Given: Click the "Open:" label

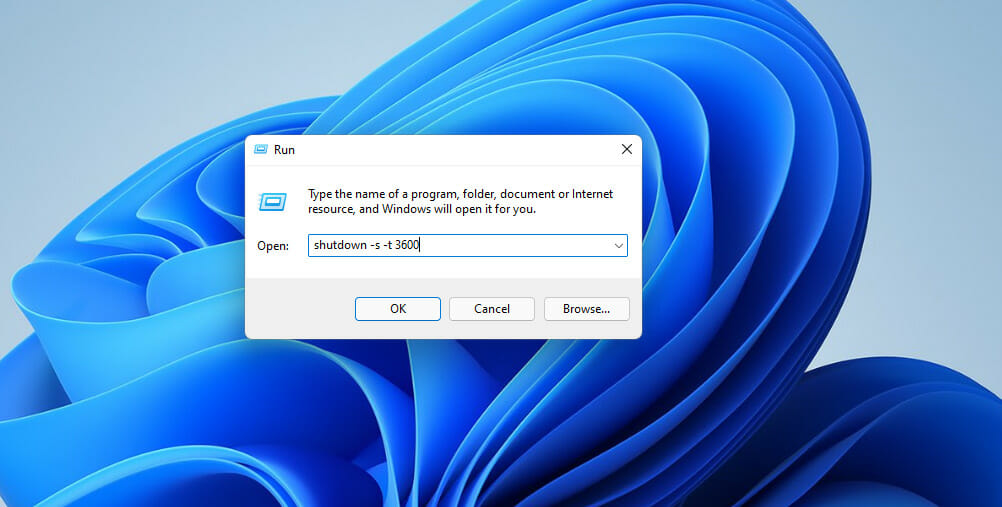Looking at the screenshot, I should click(x=272, y=245).
